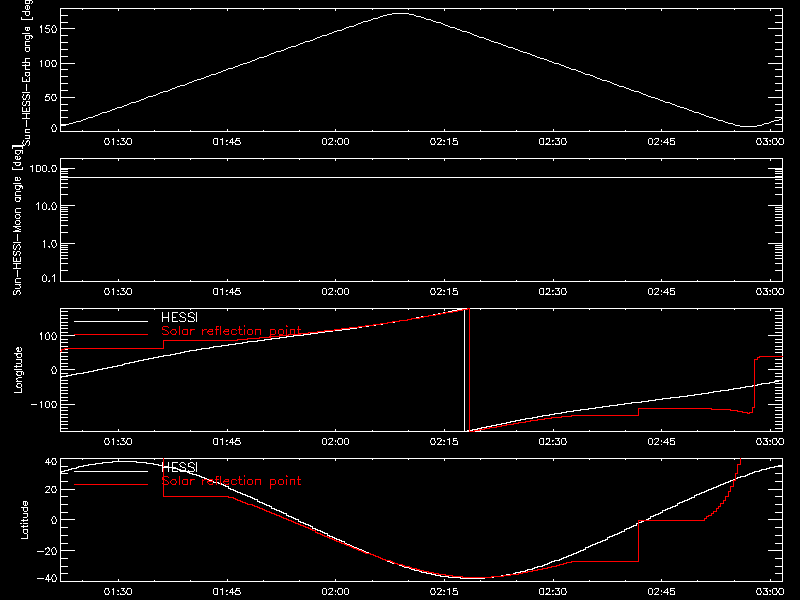Select 02:45 time label under Longitude plot
800x600 pixels.
[x=661, y=441]
